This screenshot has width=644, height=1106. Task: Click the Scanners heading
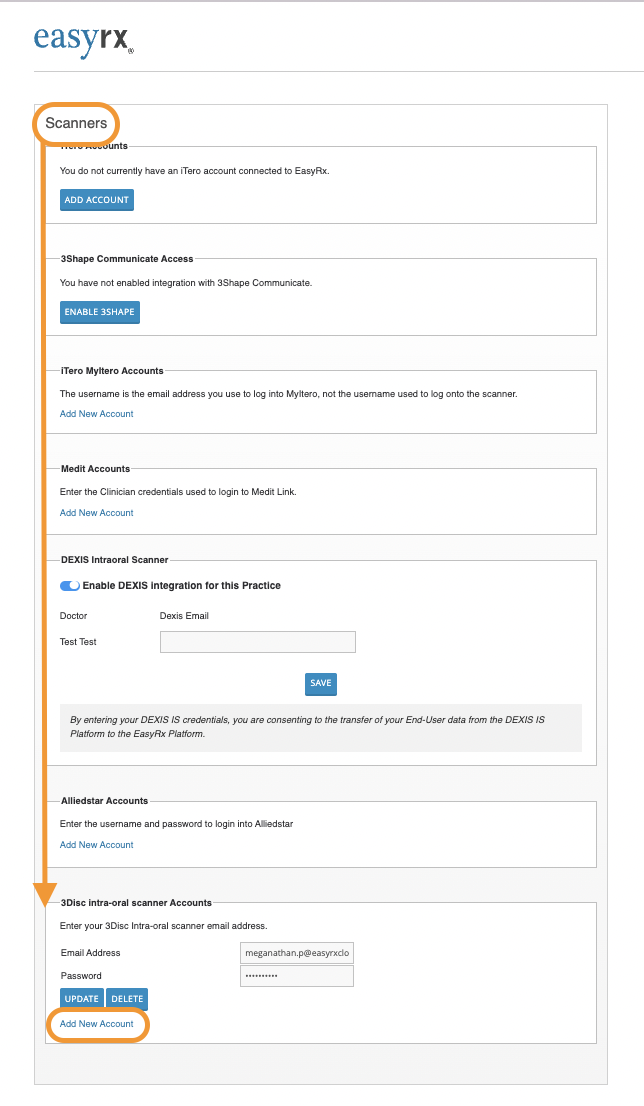point(76,123)
